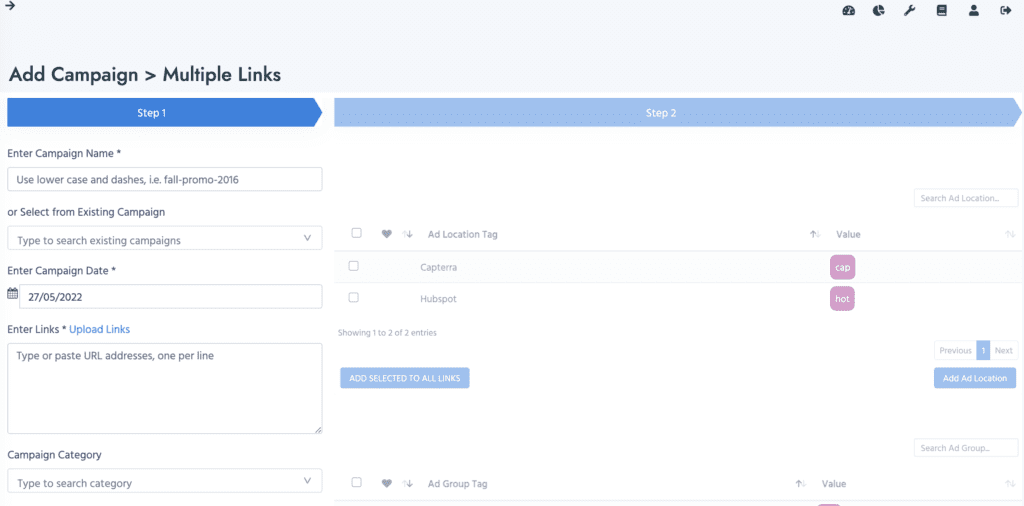Open the book documentation icon
The image size is (1024, 506).
point(941,11)
